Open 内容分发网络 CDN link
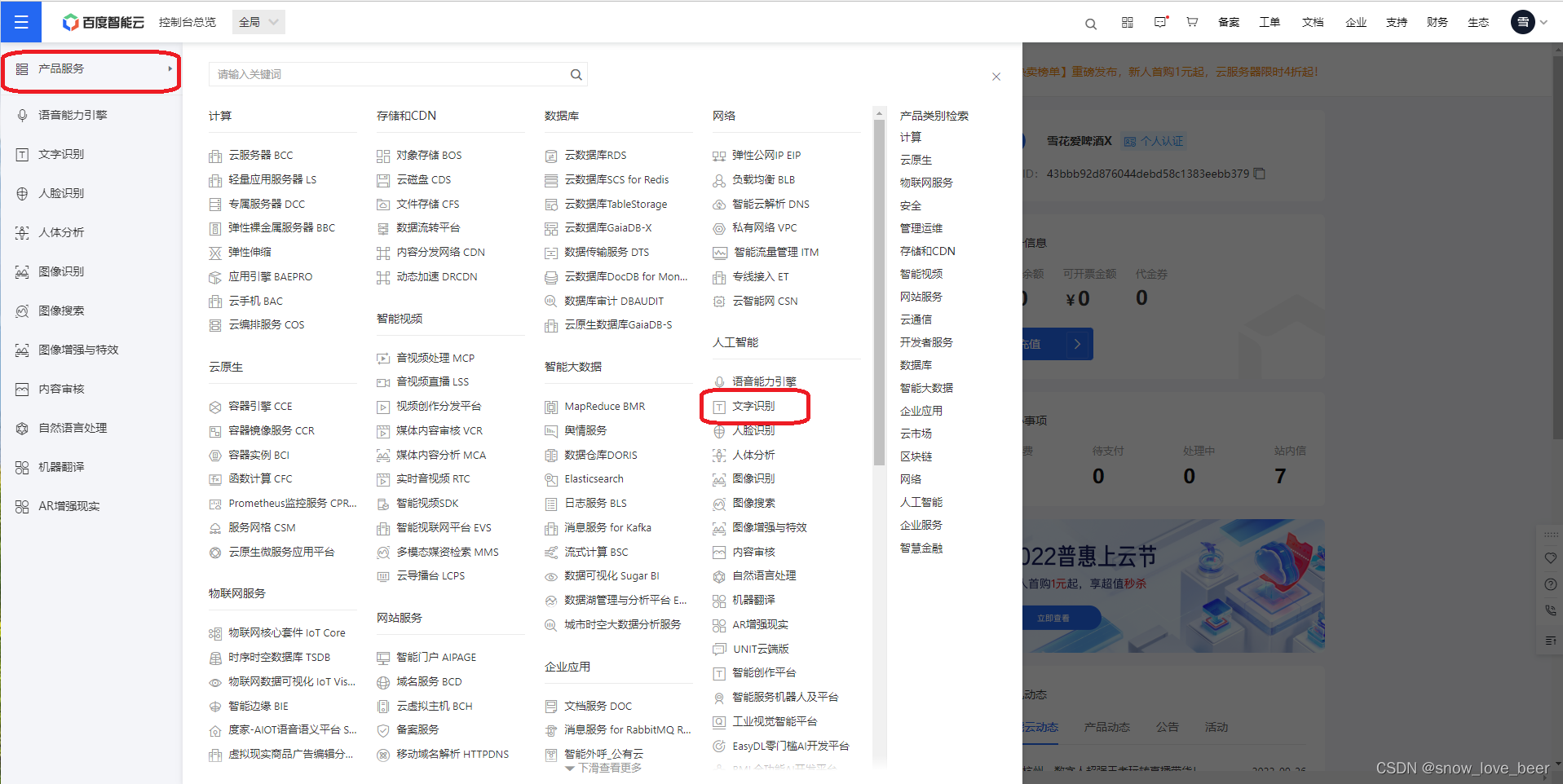The width and height of the screenshot is (1563, 784). pyautogui.click(x=440, y=252)
